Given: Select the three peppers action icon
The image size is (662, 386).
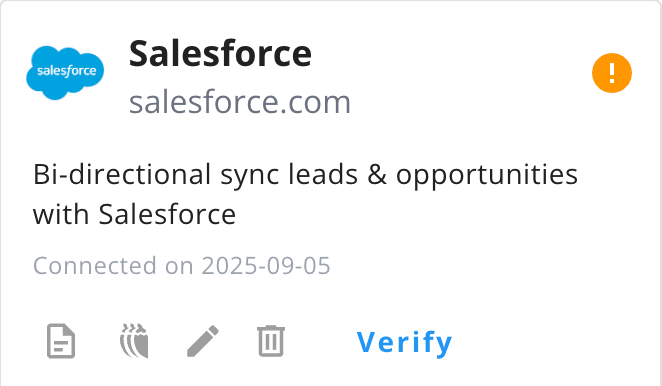Looking at the screenshot, I should (x=134, y=341).
